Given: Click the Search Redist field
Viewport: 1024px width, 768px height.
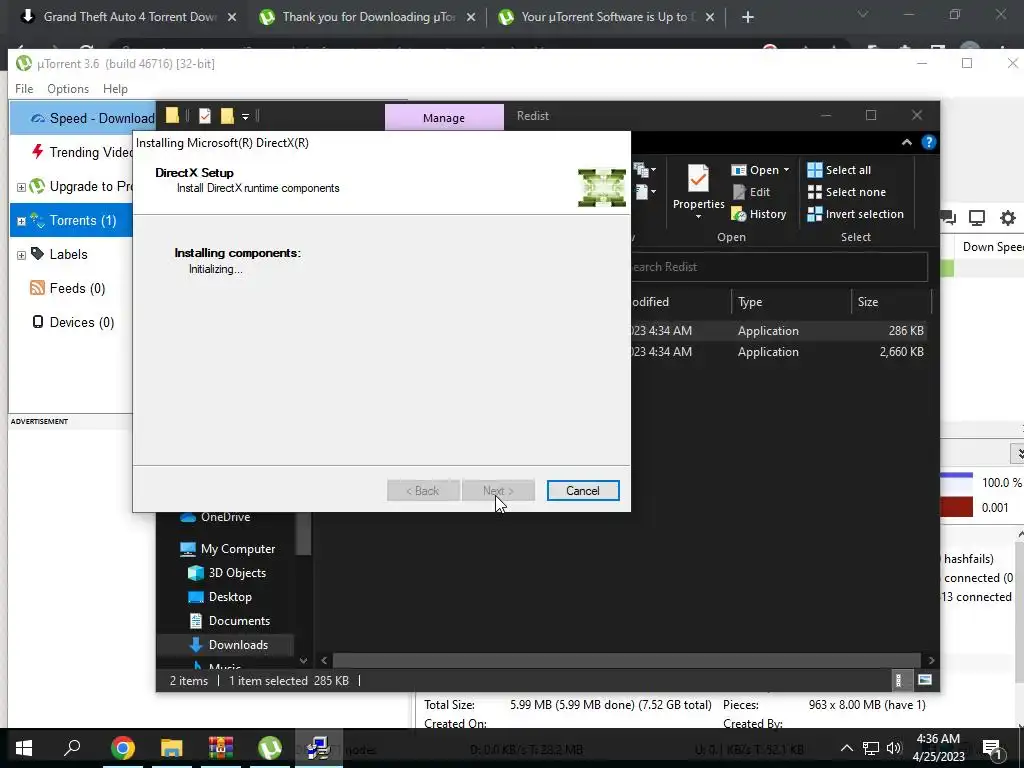Looking at the screenshot, I should point(778,267).
